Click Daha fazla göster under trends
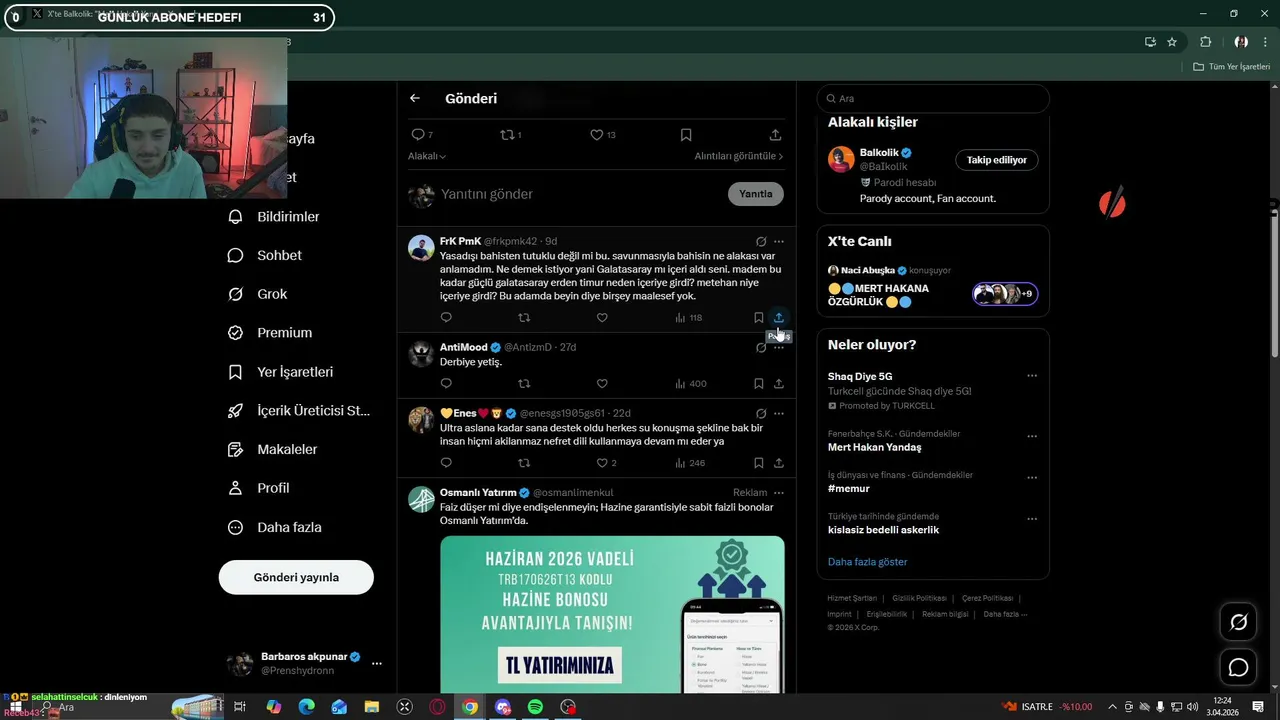Image resolution: width=1280 pixels, height=720 pixels. (x=868, y=562)
